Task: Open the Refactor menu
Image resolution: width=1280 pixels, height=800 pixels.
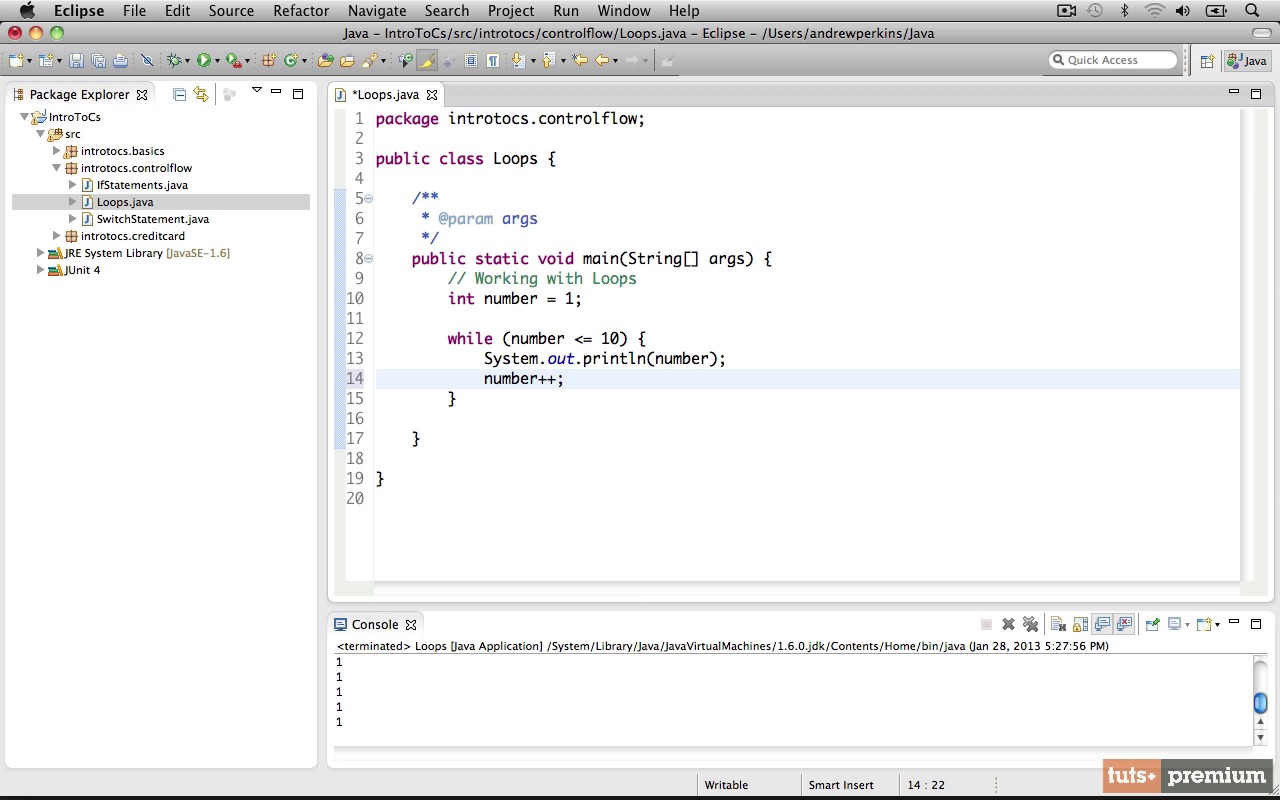Action: [301, 11]
